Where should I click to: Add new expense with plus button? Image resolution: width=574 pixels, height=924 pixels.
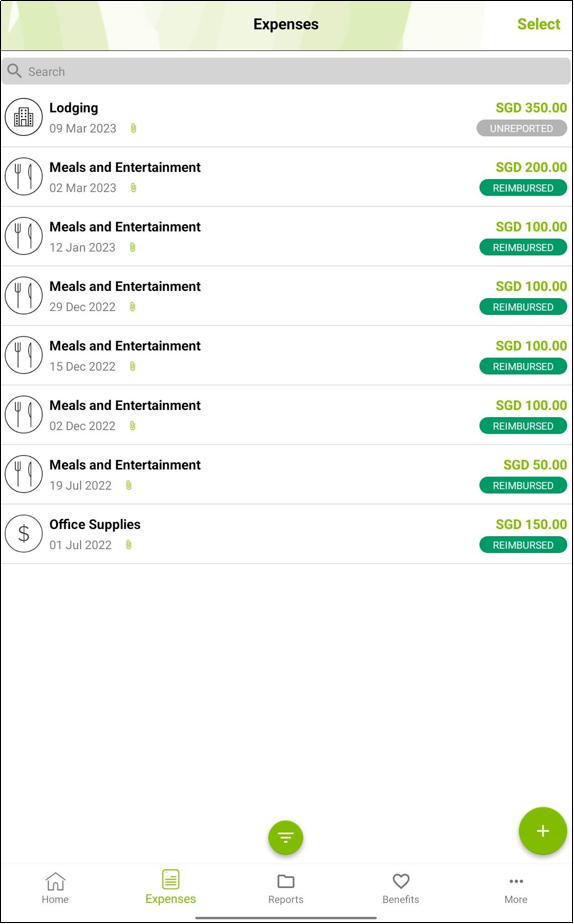pyautogui.click(x=543, y=831)
